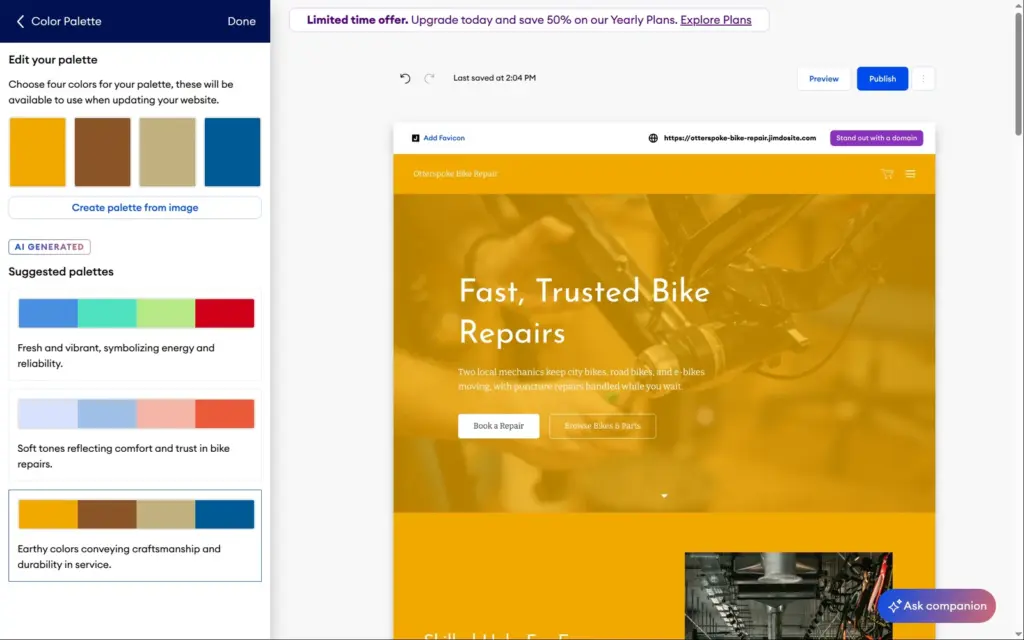Click the globe icon beside the site URL
1024x640 pixels.
(652, 138)
